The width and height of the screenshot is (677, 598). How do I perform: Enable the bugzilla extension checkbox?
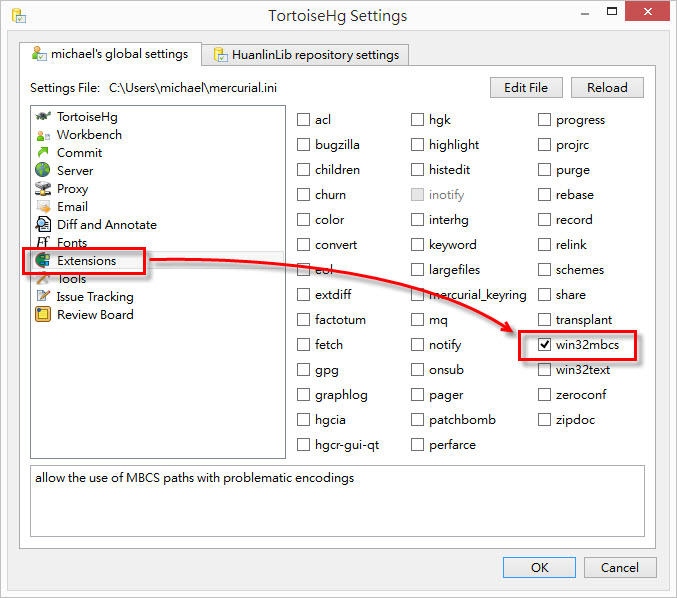point(304,145)
